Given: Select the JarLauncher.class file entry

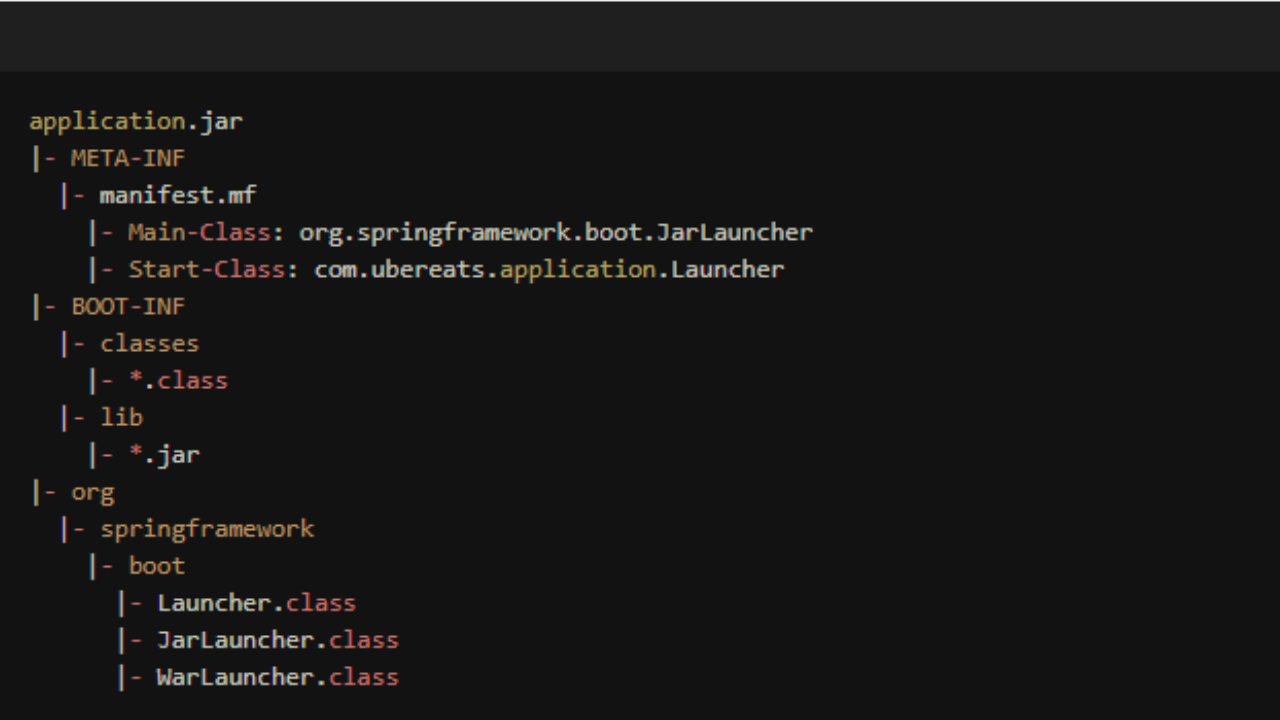Looking at the screenshot, I should pyautogui.click(x=278, y=639).
